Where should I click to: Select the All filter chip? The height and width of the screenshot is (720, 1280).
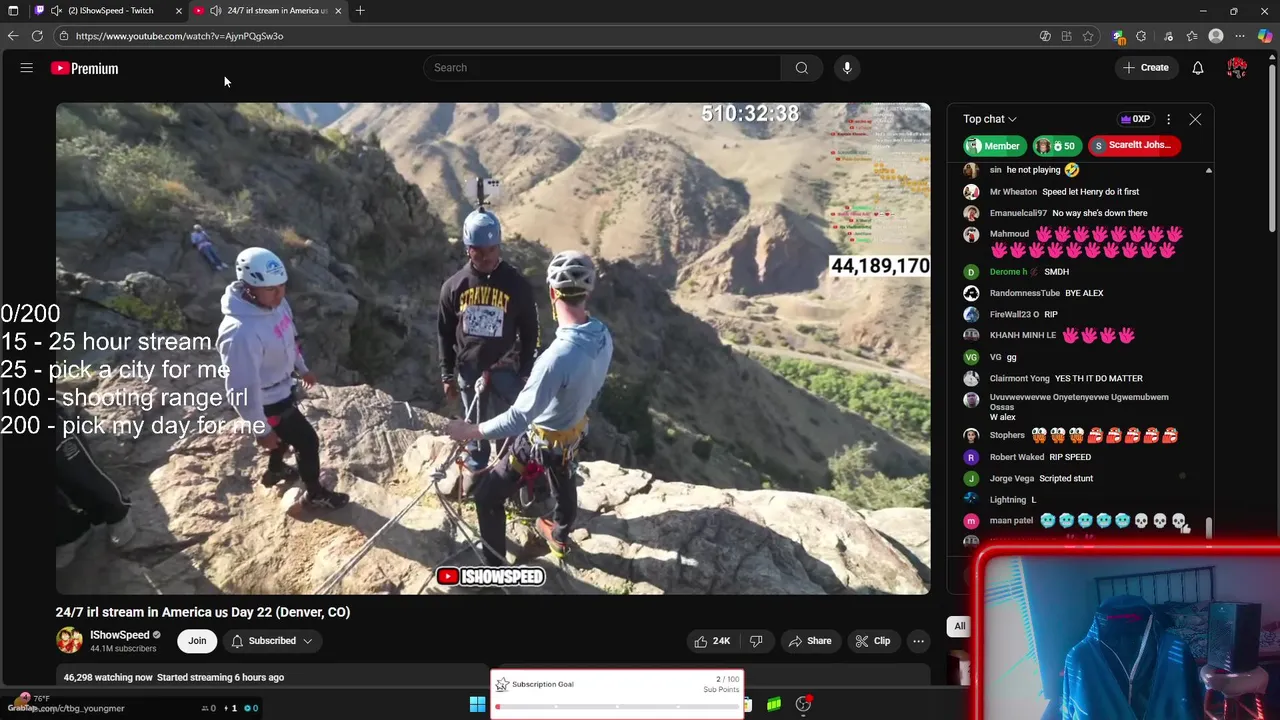pos(959,626)
